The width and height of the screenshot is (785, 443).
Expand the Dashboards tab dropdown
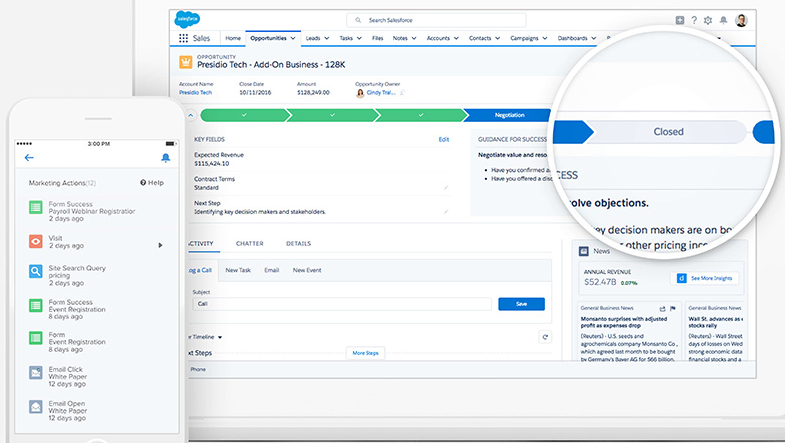pyautogui.click(x=594, y=38)
